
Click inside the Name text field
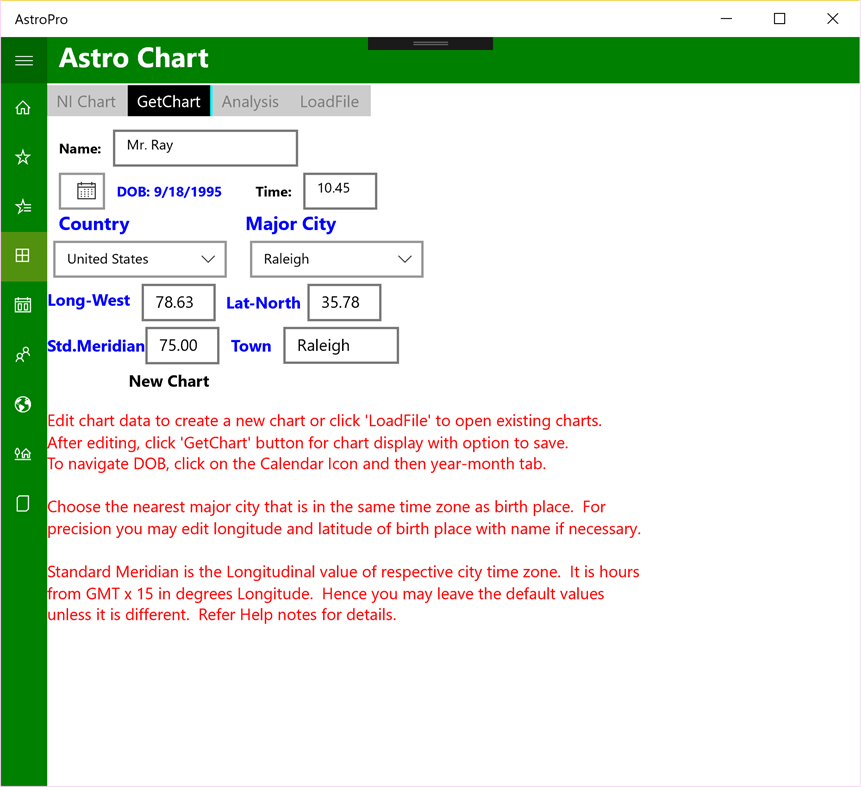tap(205, 147)
